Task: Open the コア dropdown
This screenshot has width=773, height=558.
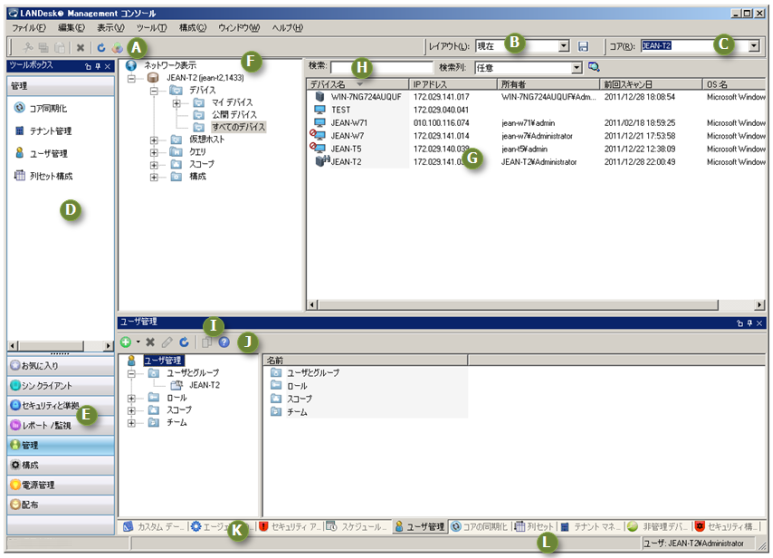Action: (754, 46)
